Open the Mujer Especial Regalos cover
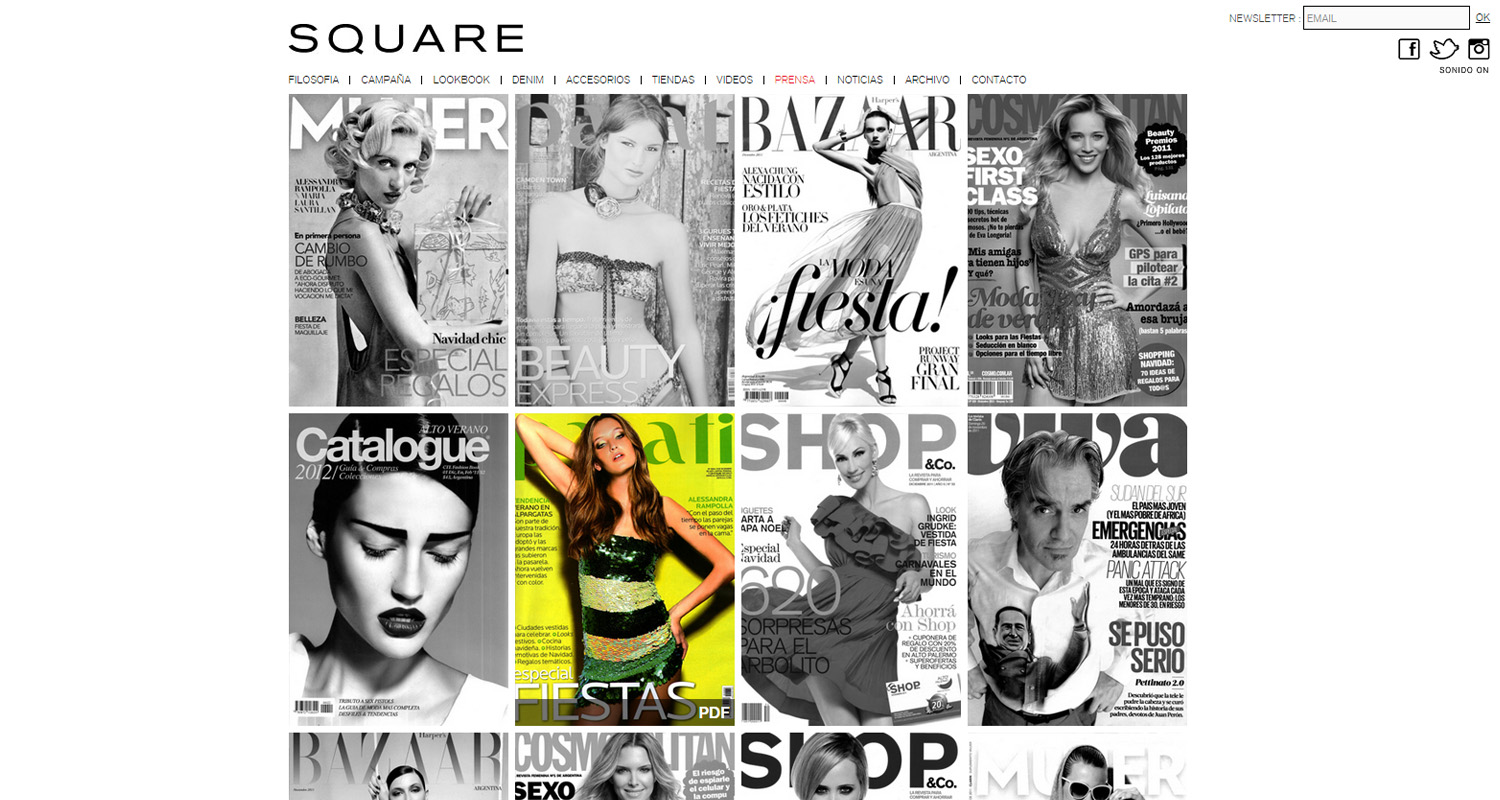The width and height of the screenshot is (1500, 800). point(398,250)
